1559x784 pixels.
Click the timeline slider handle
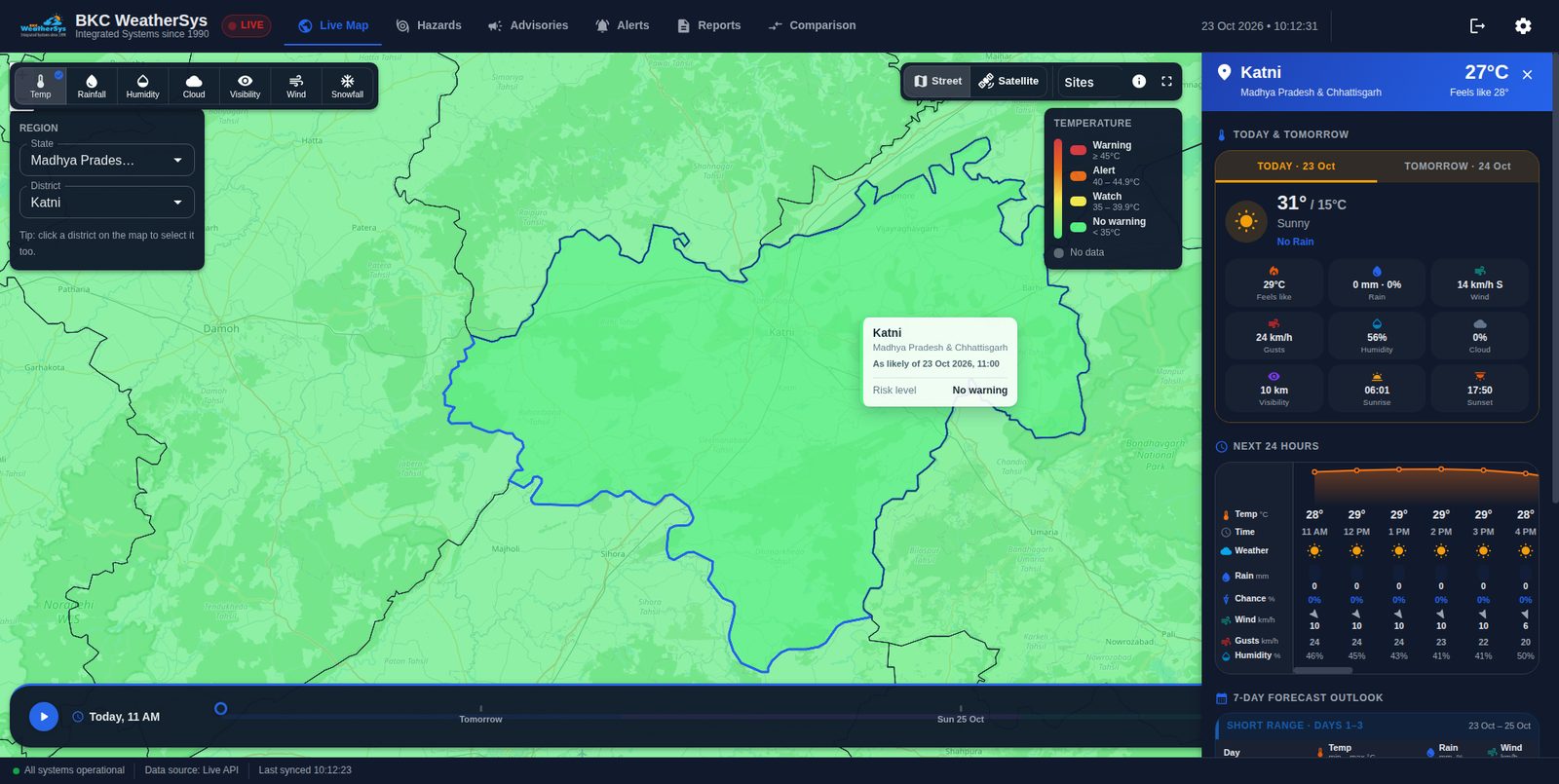(x=220, y=709)
